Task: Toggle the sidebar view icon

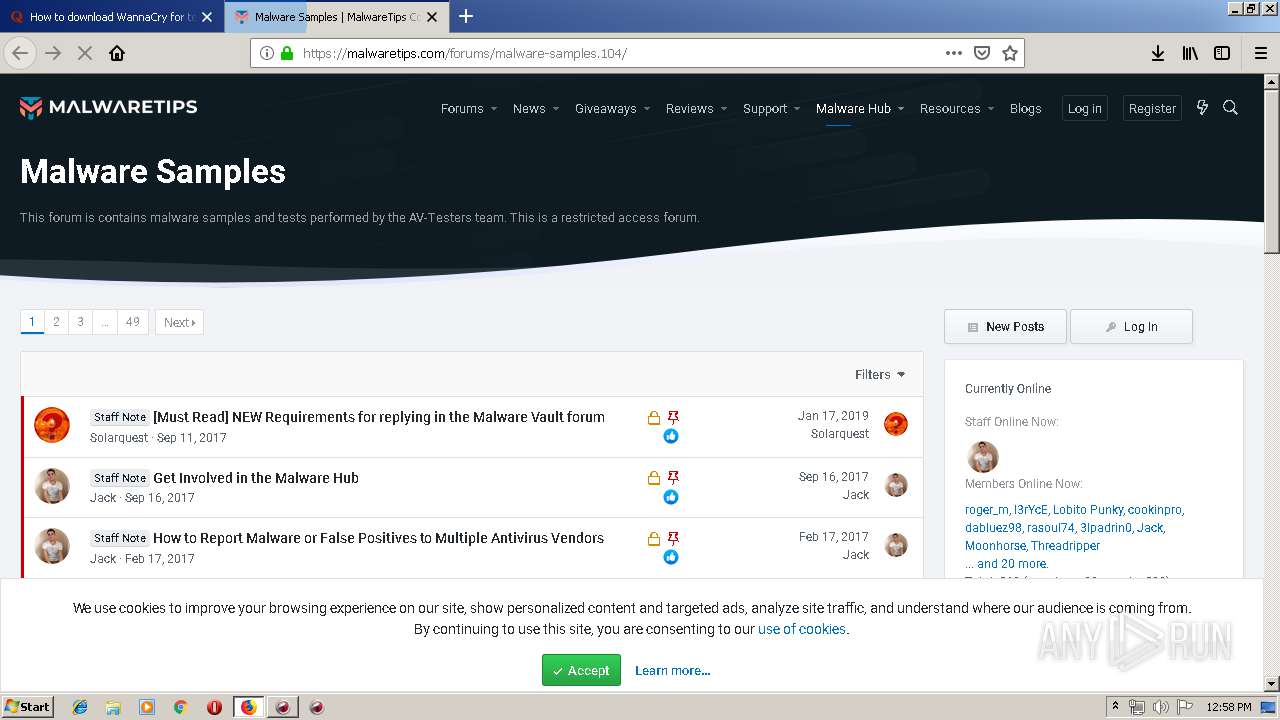Action: [1222, 53]
